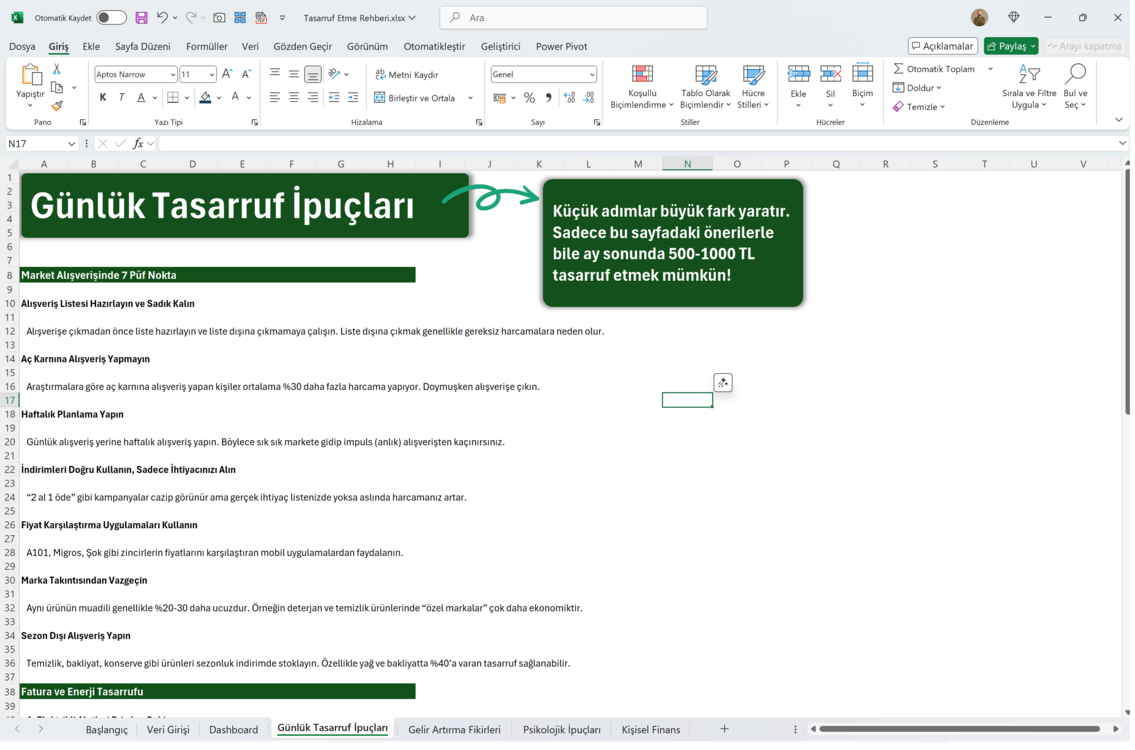The width and height of the screenshot is (1135, 750).
Task: Toggle bold K formatting
Action: pos(103,98)
